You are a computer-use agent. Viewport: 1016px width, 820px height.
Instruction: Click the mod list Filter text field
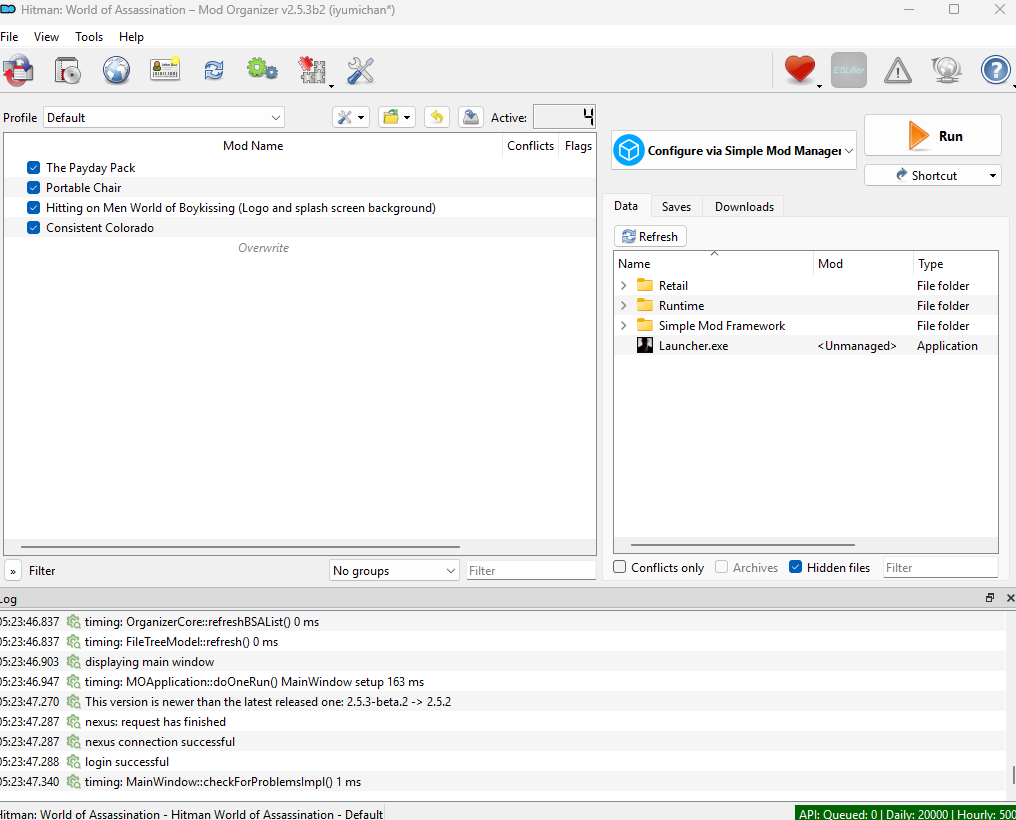[530, 571]
